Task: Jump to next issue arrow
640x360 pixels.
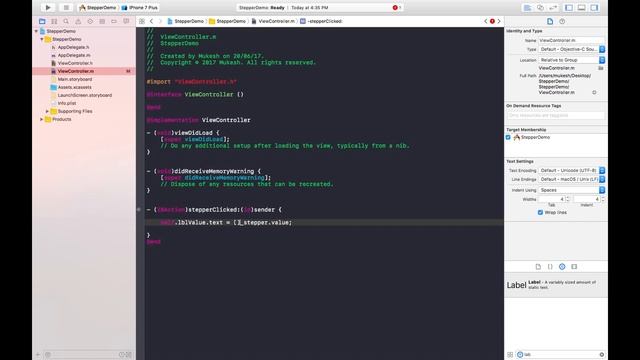Action: [x=499, y=21]
